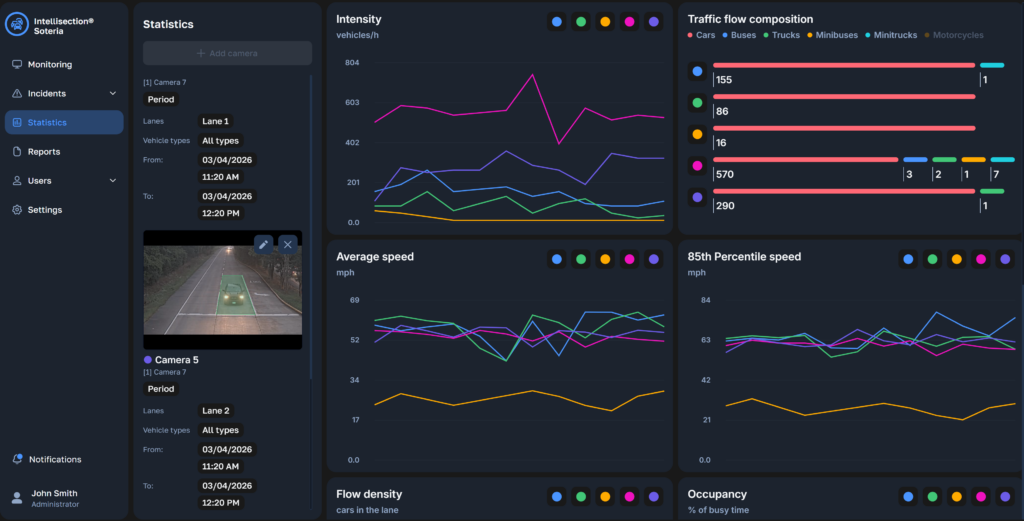Click the Trucks legend entry
The height and width of the screenshot is (521, 1024).
782,35
